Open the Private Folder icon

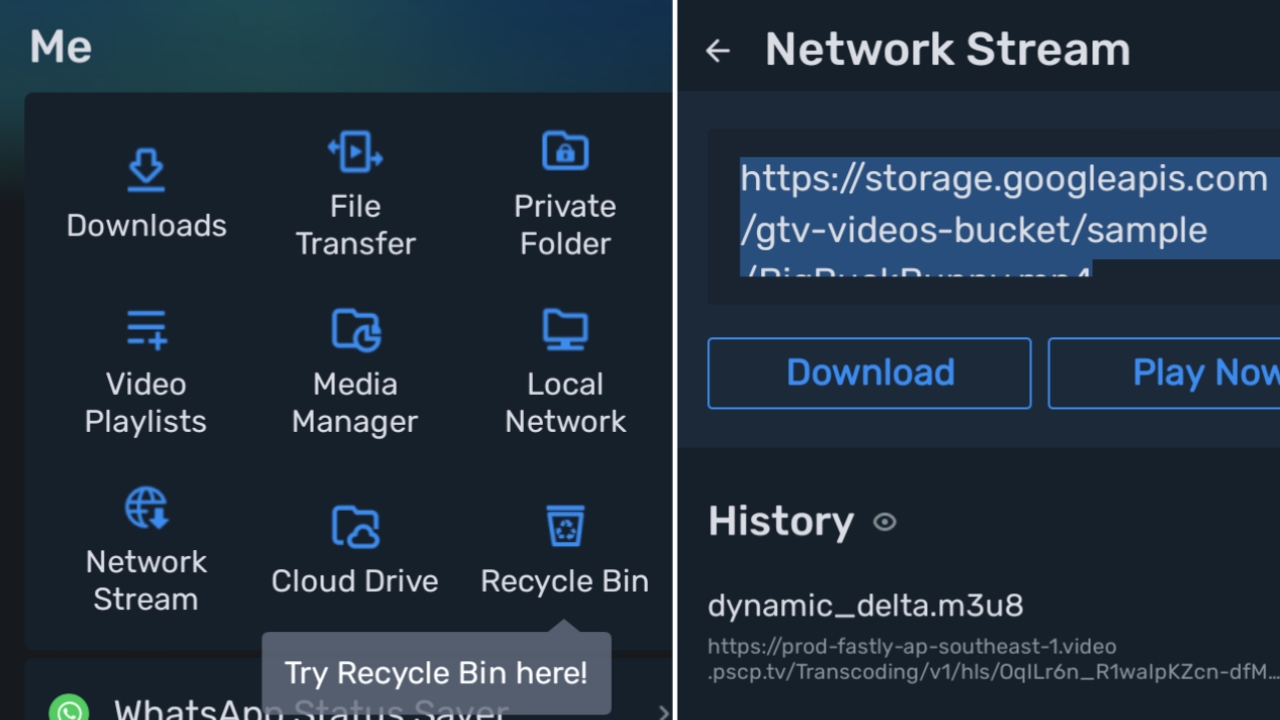tap(565, 152)
